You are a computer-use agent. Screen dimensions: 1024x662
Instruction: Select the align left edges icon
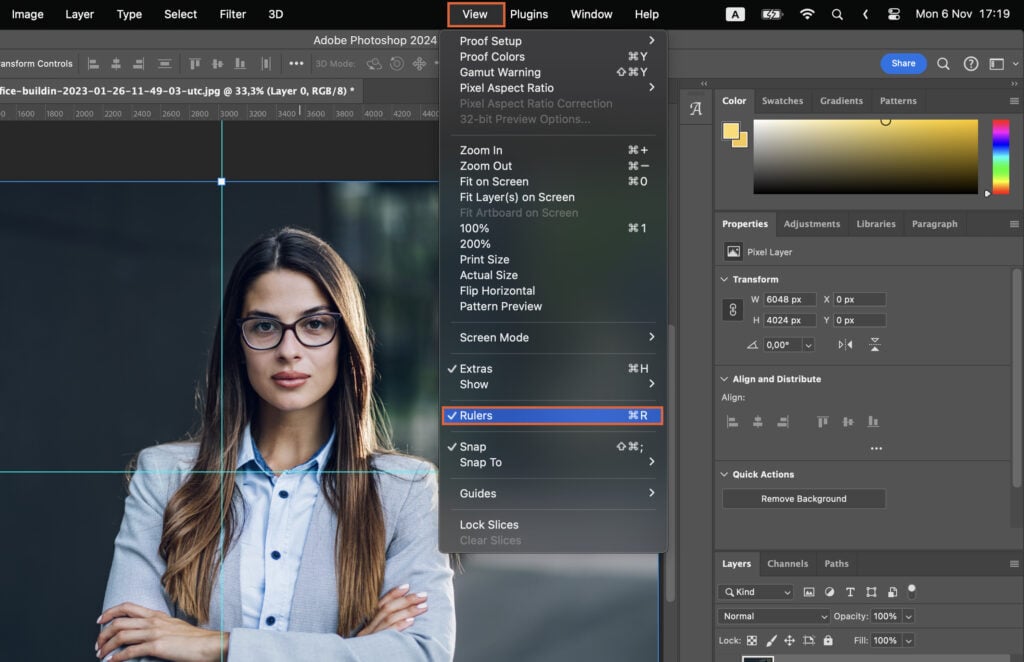tap(732, 423)
